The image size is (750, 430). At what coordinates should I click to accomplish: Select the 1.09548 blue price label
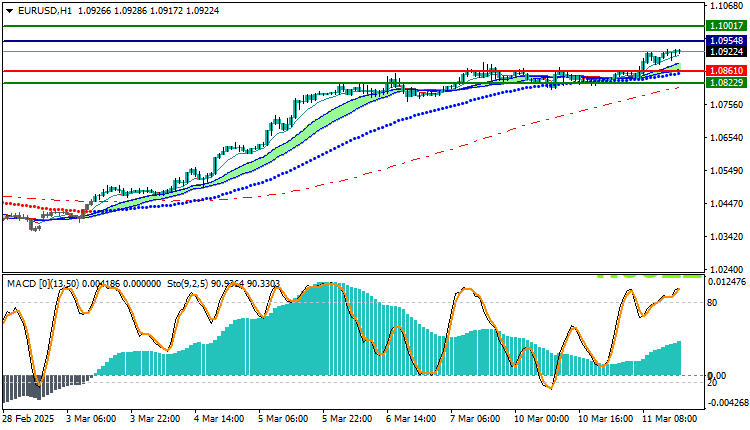(x=727, y=41)
